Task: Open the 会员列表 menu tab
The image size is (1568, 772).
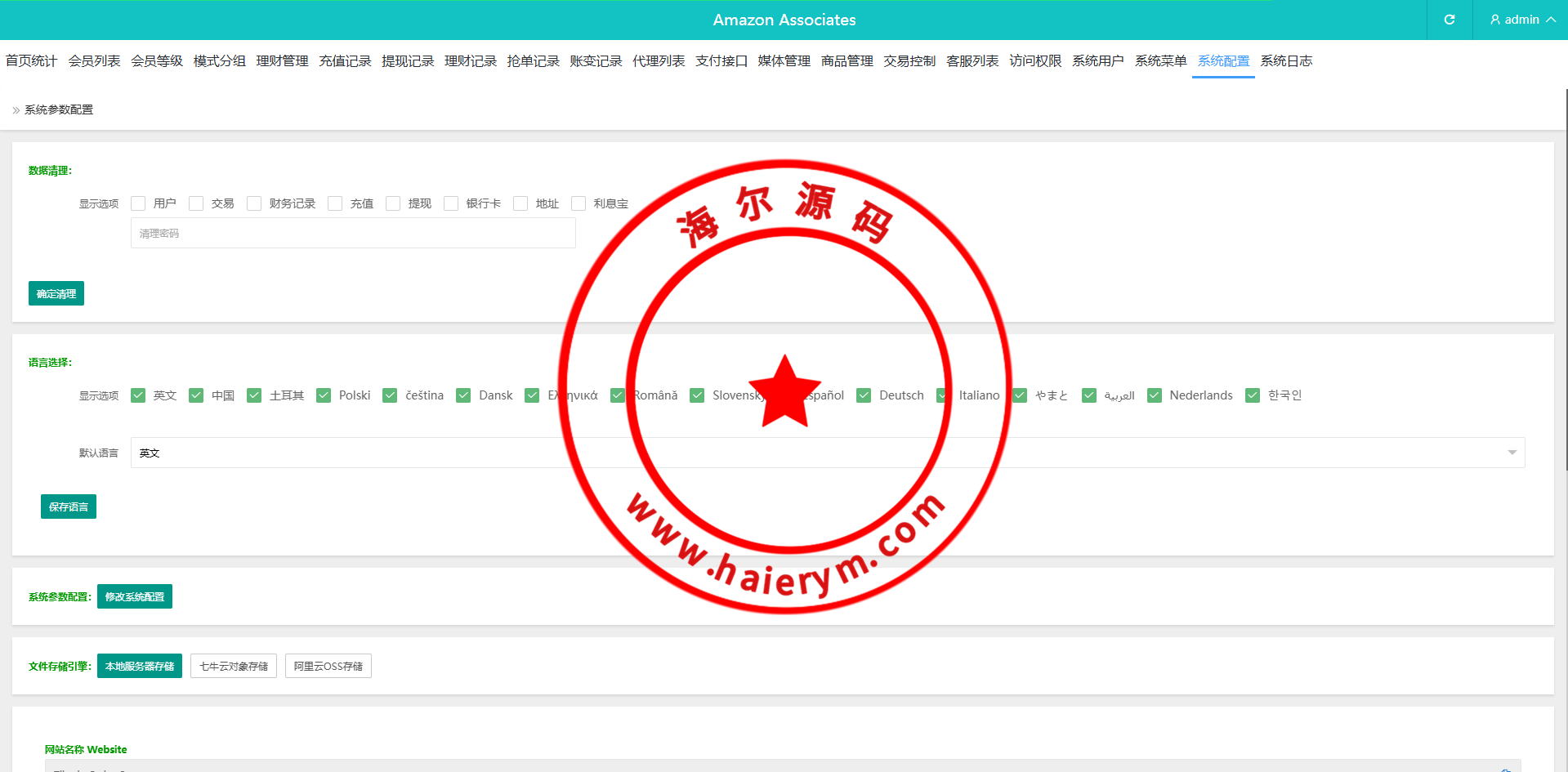Action: pos(94,61)
